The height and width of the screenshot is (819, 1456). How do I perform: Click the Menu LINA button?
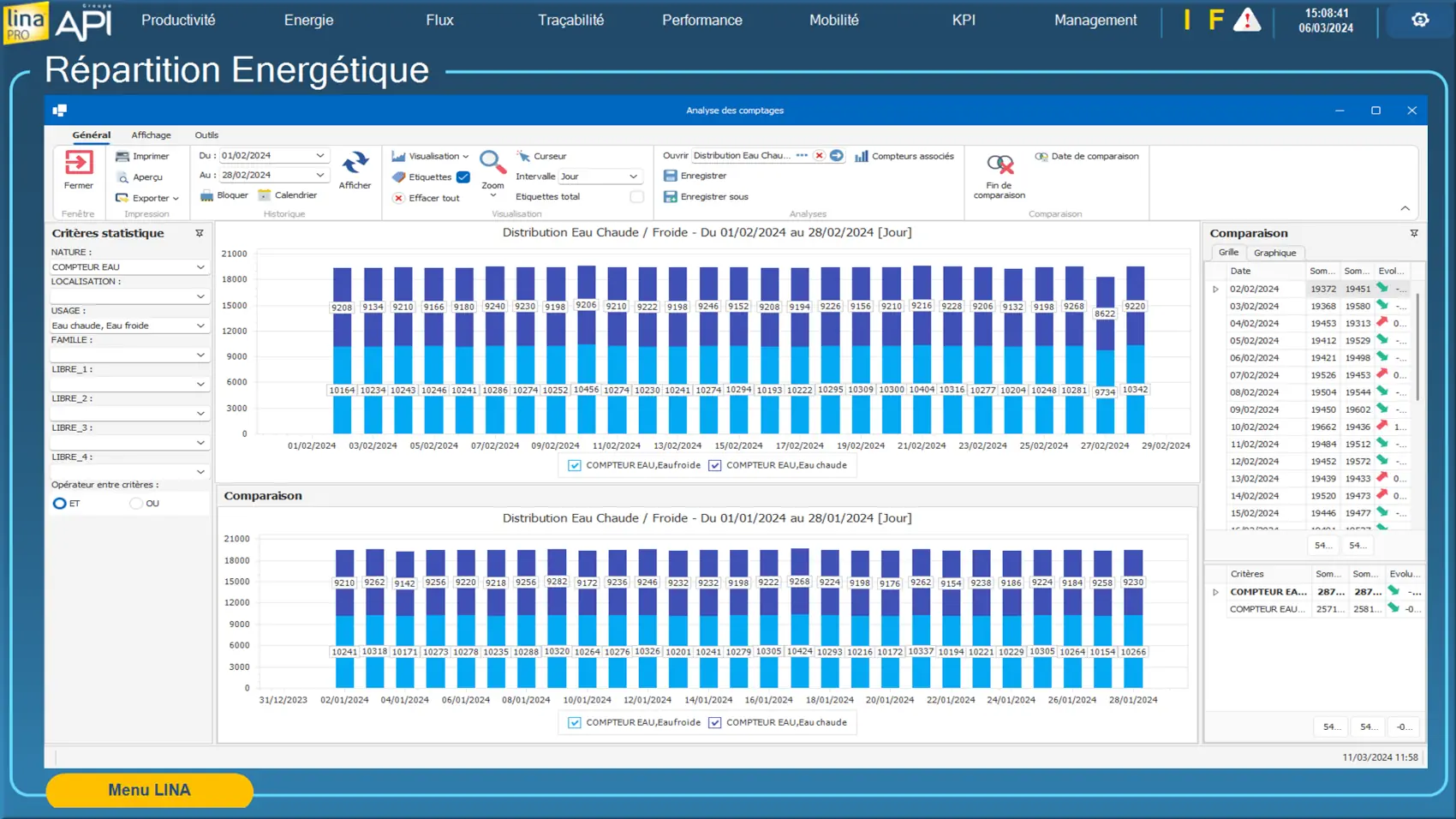pyautogui.click(x=149, y=790)
